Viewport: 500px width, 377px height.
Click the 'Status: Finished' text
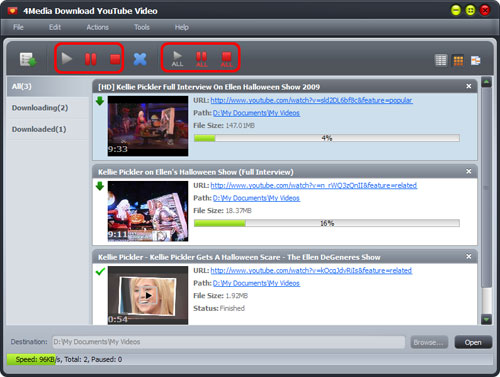tap(219, 308)
